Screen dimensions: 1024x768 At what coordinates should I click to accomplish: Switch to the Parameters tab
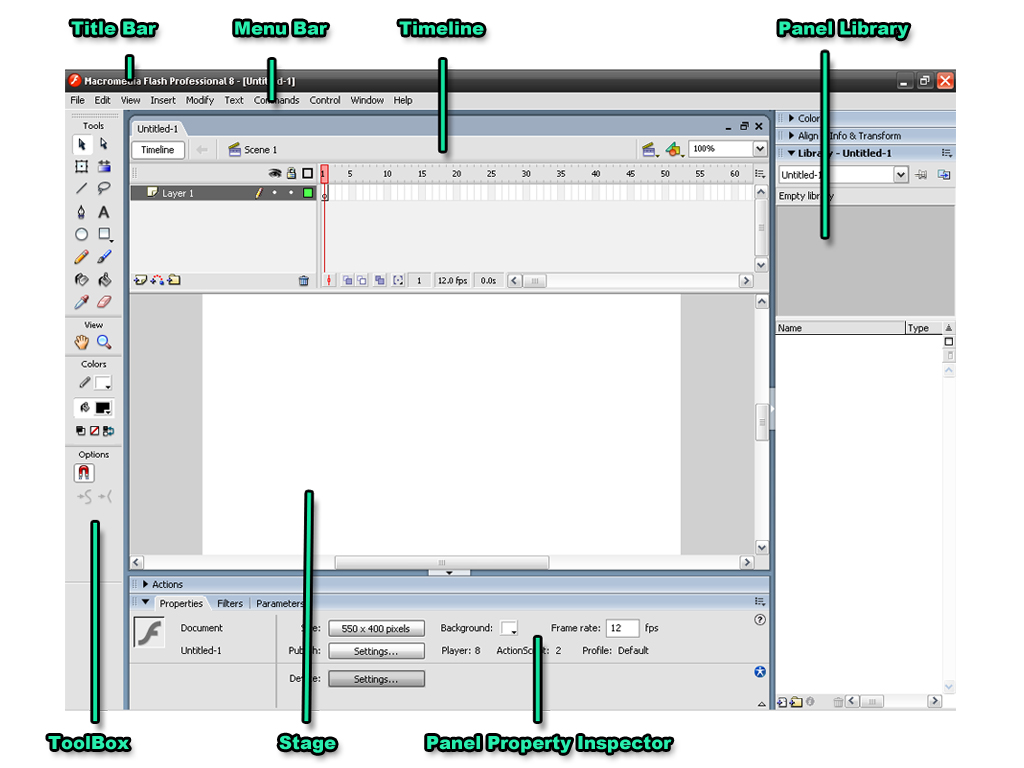[279, 603]
